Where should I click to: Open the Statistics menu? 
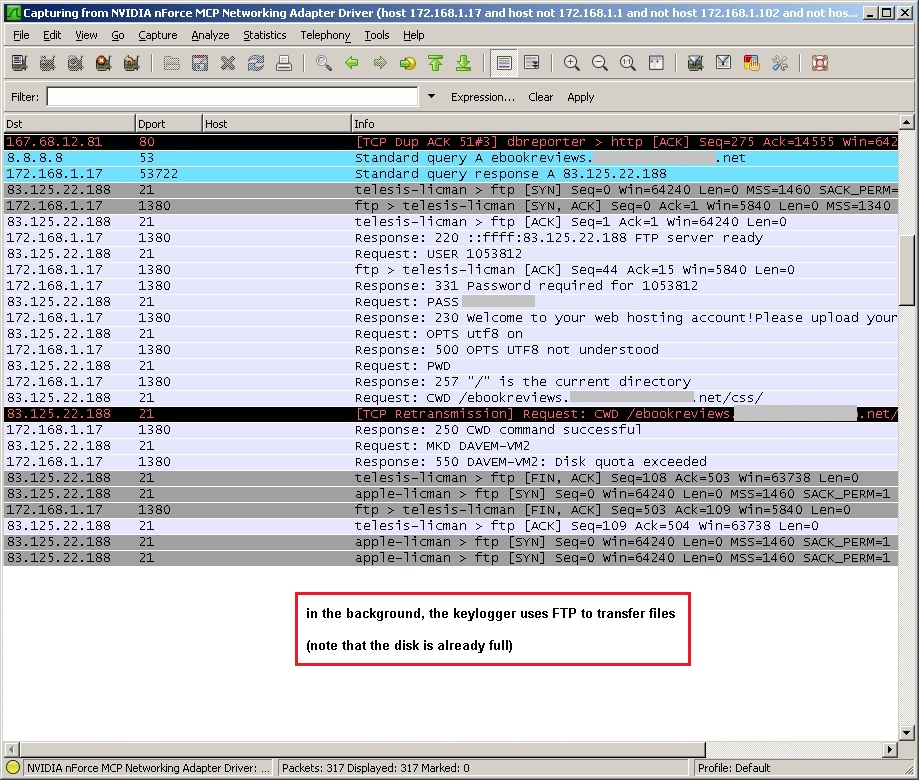pyautogui.click(x=264, y=35)
